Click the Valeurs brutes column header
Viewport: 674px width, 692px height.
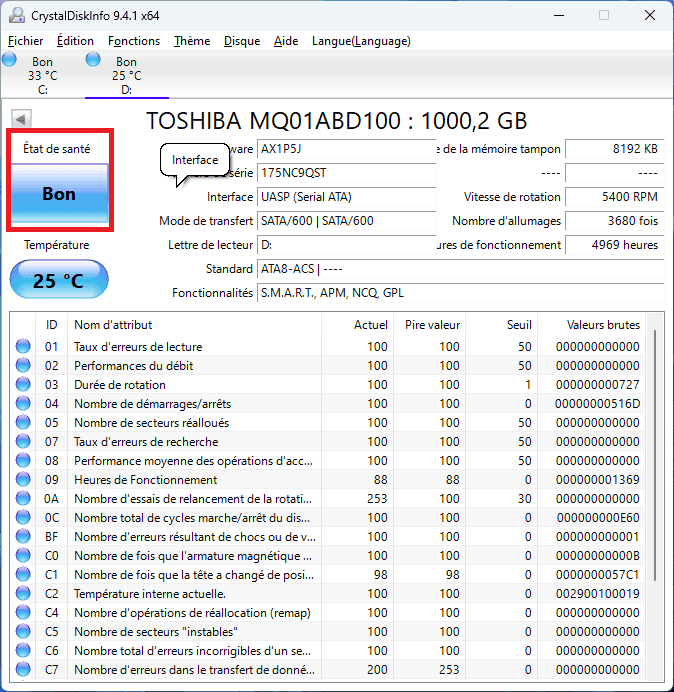[591, 325]
